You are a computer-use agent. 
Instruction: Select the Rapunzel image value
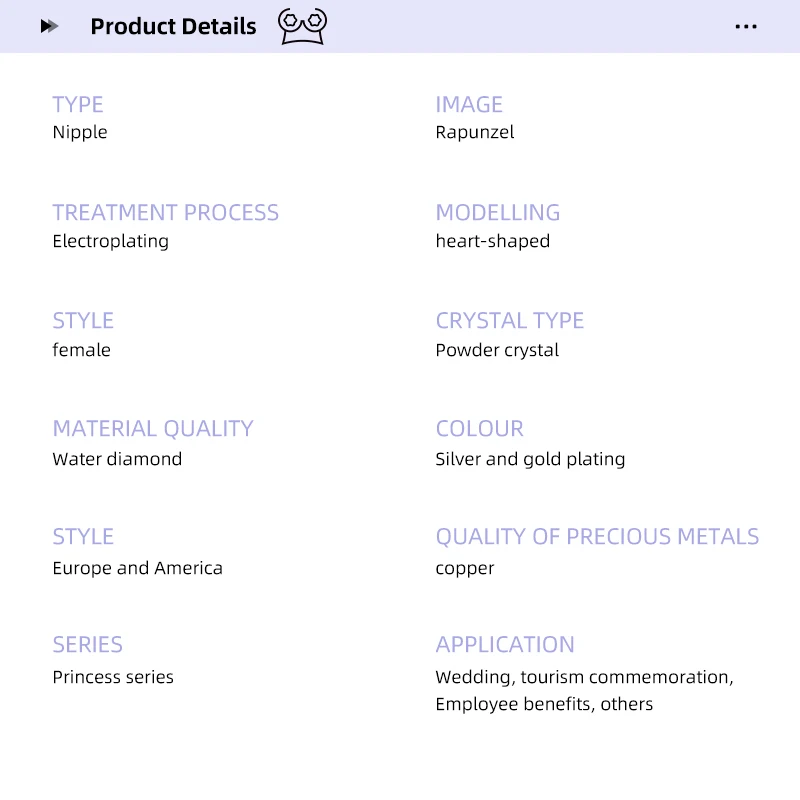[x=475, y=132]
